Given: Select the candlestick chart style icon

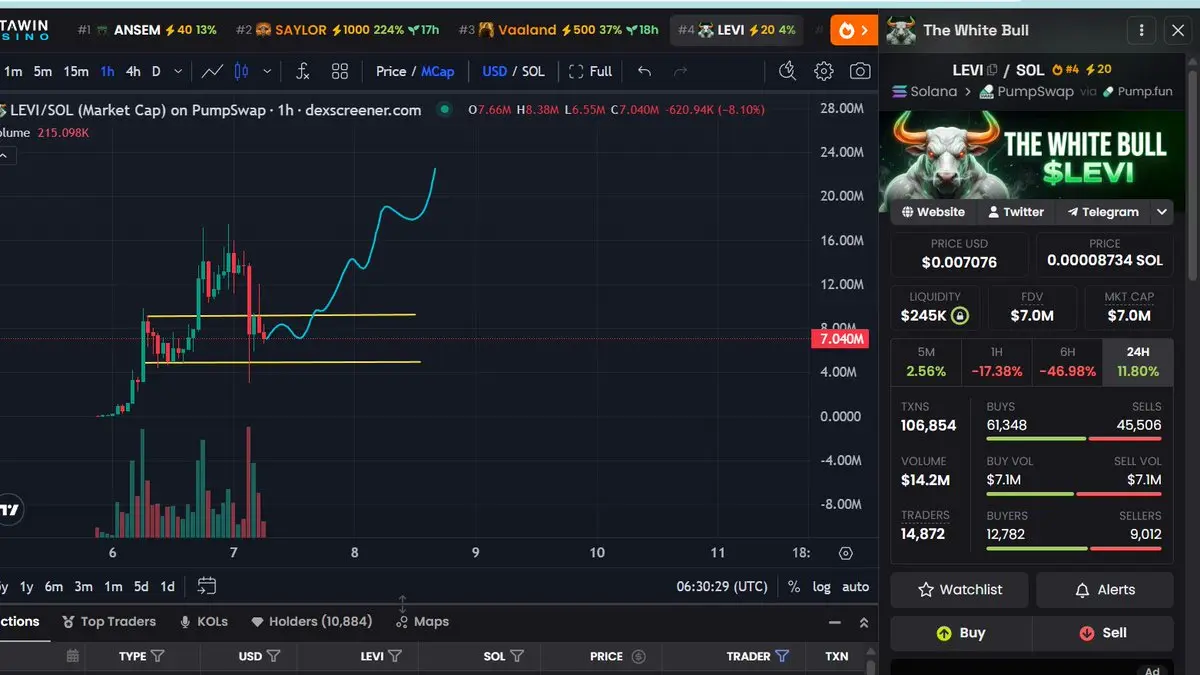Looking at the screenshot, I should [x=240, y=71].
